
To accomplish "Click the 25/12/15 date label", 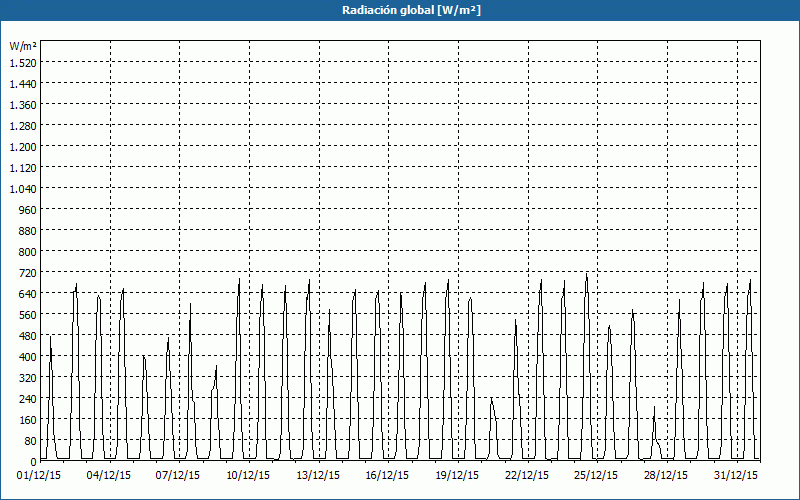I will pos(596,476).
